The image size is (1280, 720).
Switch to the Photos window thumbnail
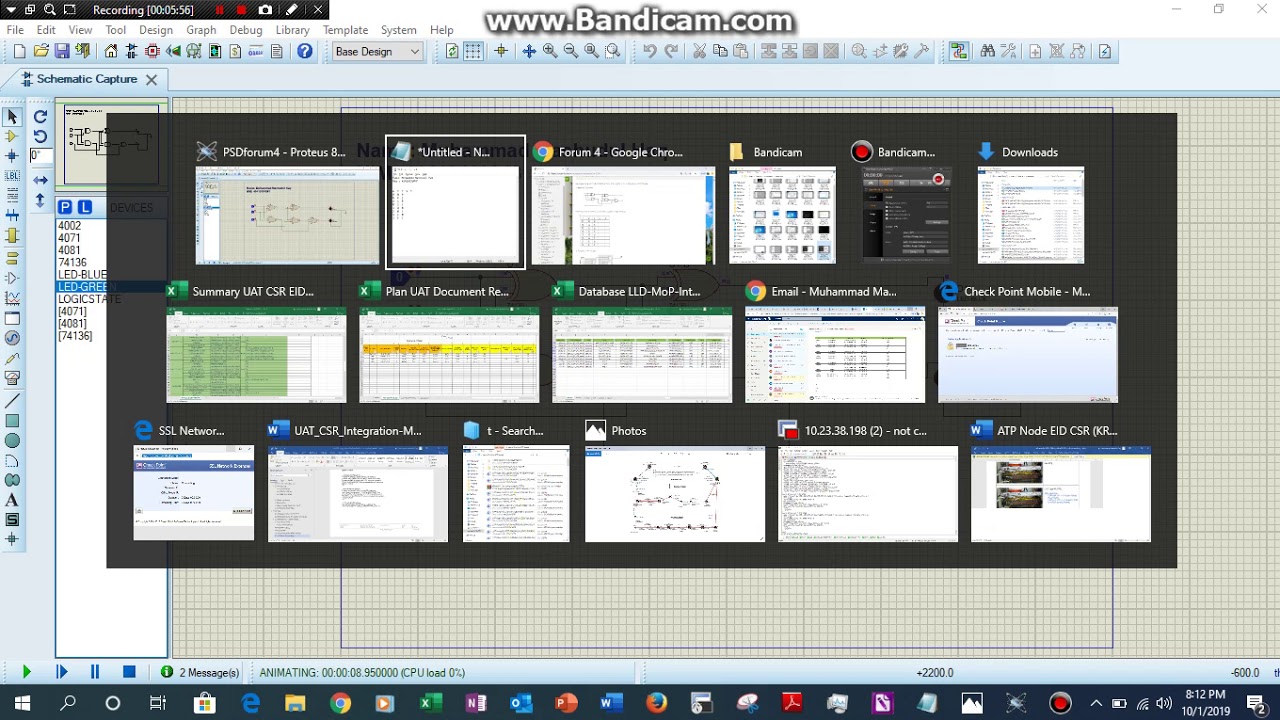coord(675,483)
